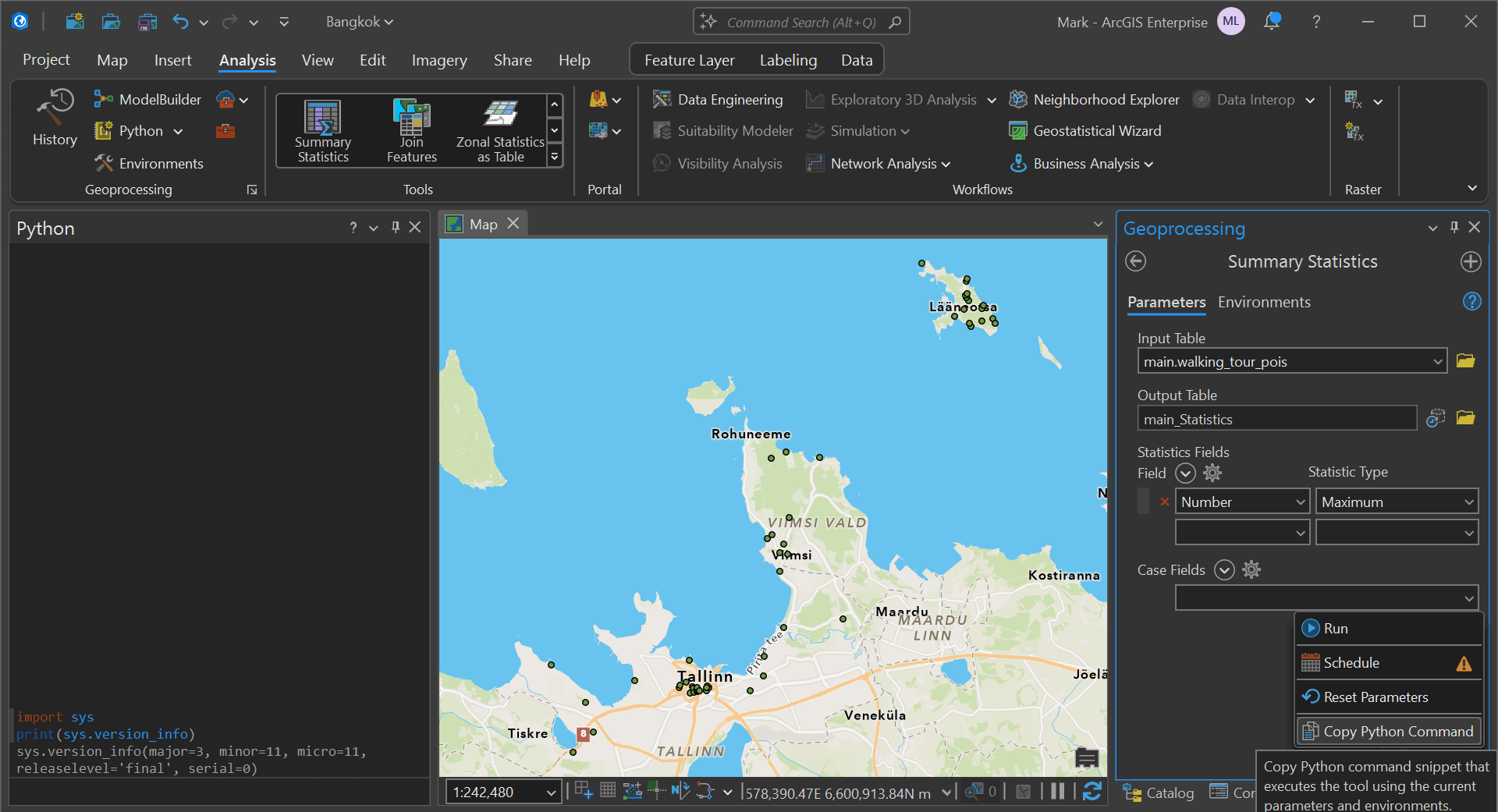Open the map scale 1:242,480 dropdown

click(x=551, y=792)
